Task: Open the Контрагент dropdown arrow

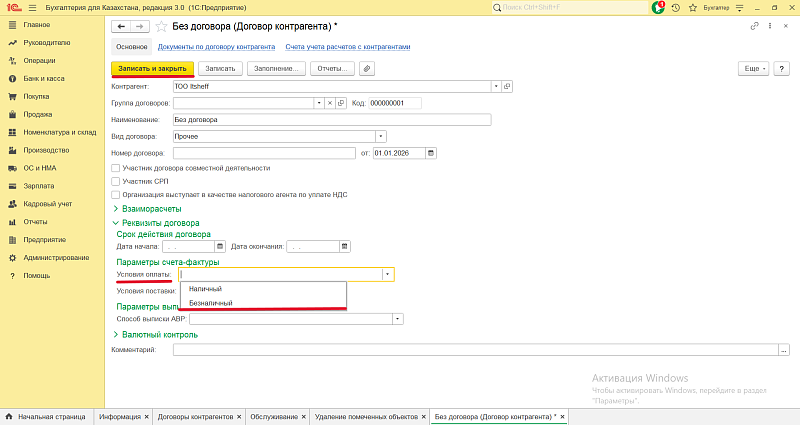Action: pyautogui.click(x=496, y=86)
